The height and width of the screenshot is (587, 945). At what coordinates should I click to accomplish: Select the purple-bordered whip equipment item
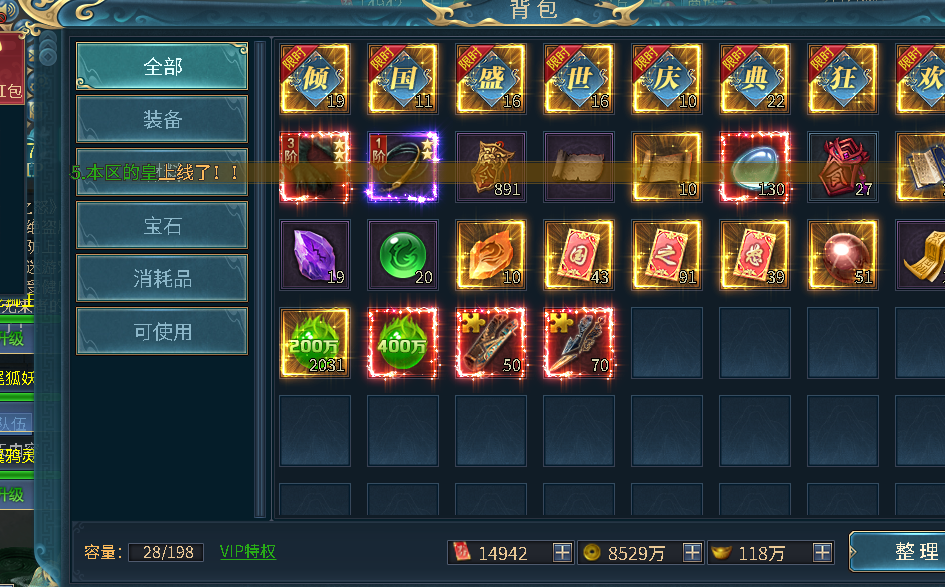(403, 166)
